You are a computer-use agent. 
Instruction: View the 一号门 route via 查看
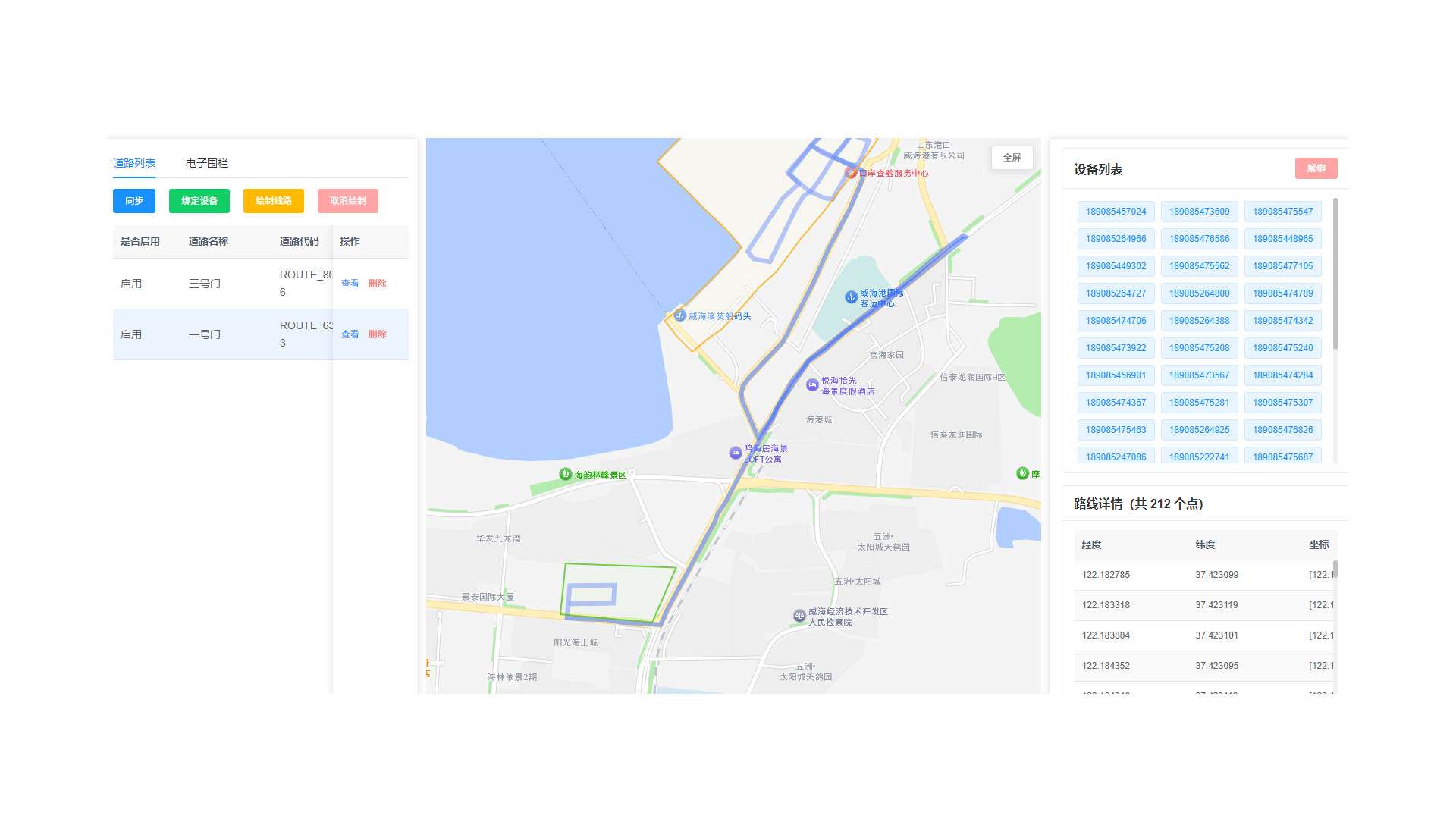350,334
